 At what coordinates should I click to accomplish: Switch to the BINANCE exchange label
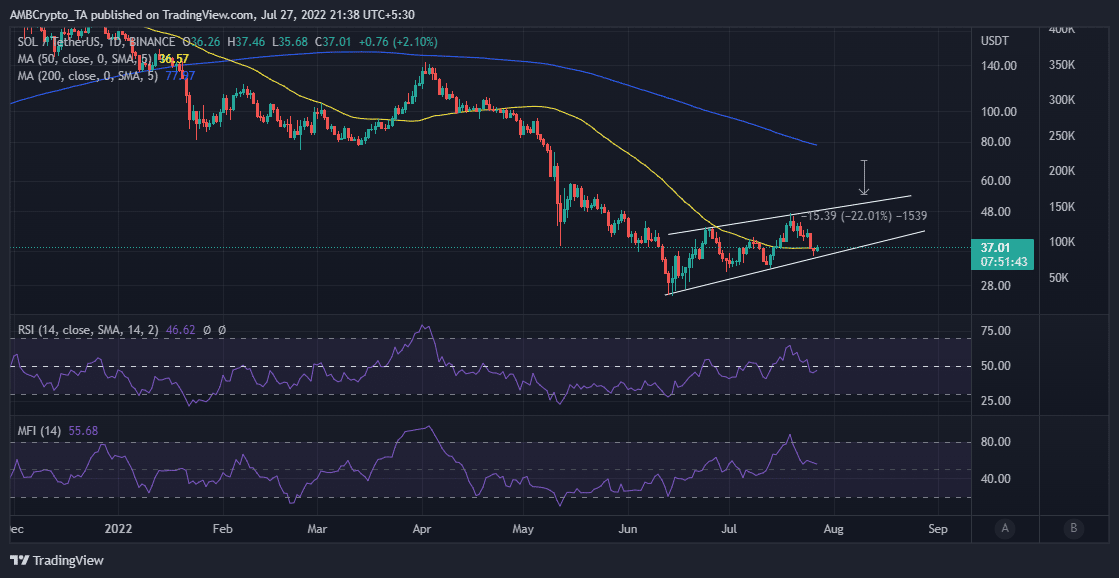coord(152,42)
